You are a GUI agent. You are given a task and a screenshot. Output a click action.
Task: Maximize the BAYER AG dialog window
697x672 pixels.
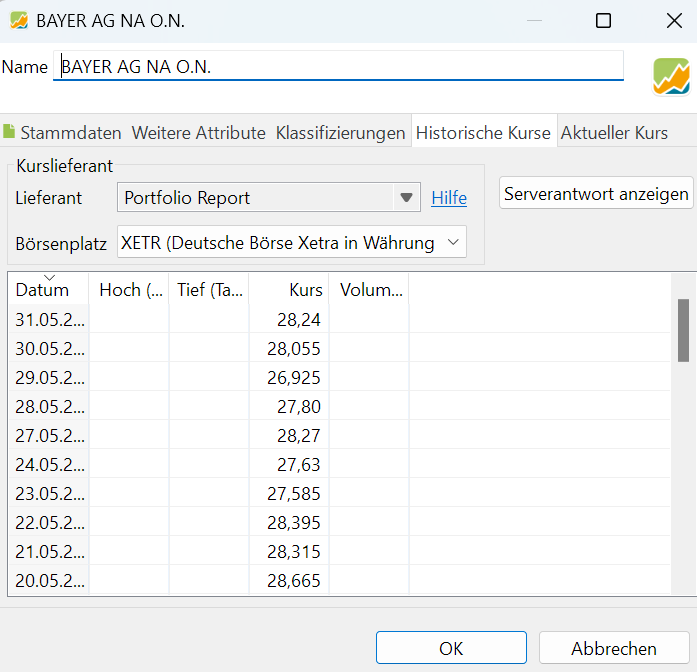point(603,20)
